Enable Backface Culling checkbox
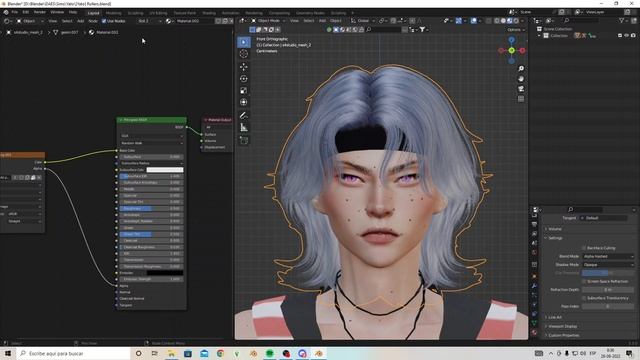The width and height of the screenshot is (640, 360). (584, 248)
